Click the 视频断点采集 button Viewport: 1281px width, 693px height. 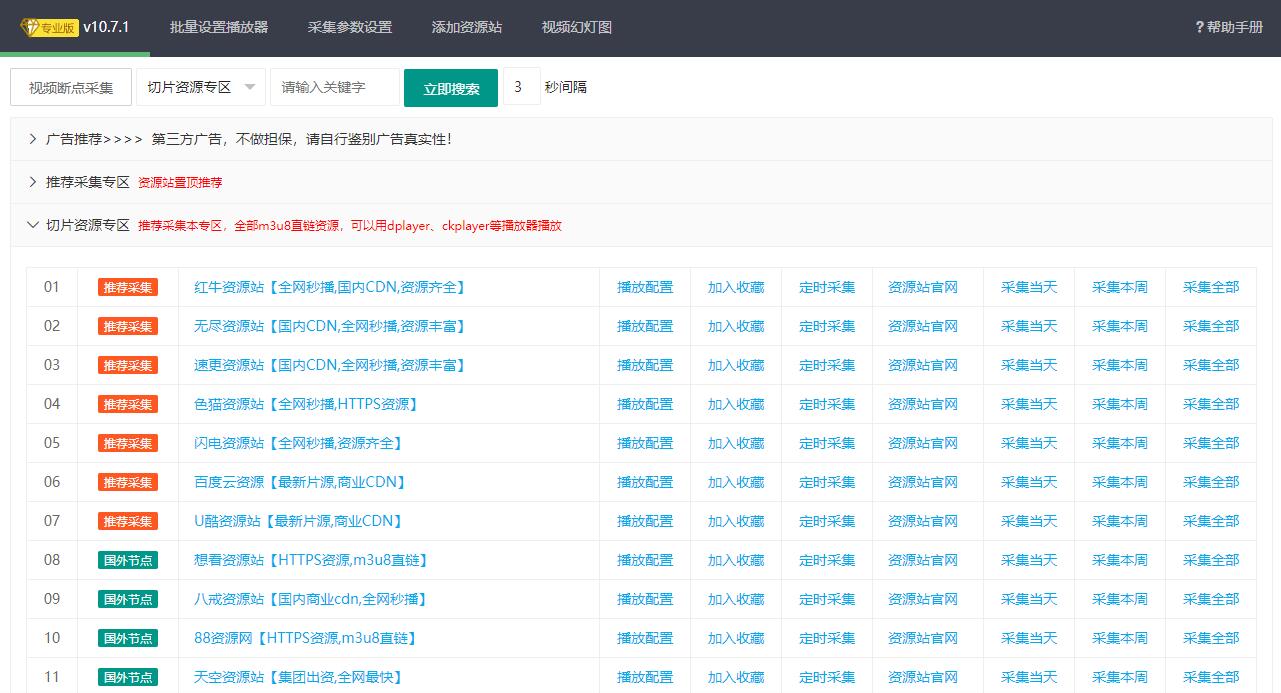pyautogui.click(x=70, y=87)
